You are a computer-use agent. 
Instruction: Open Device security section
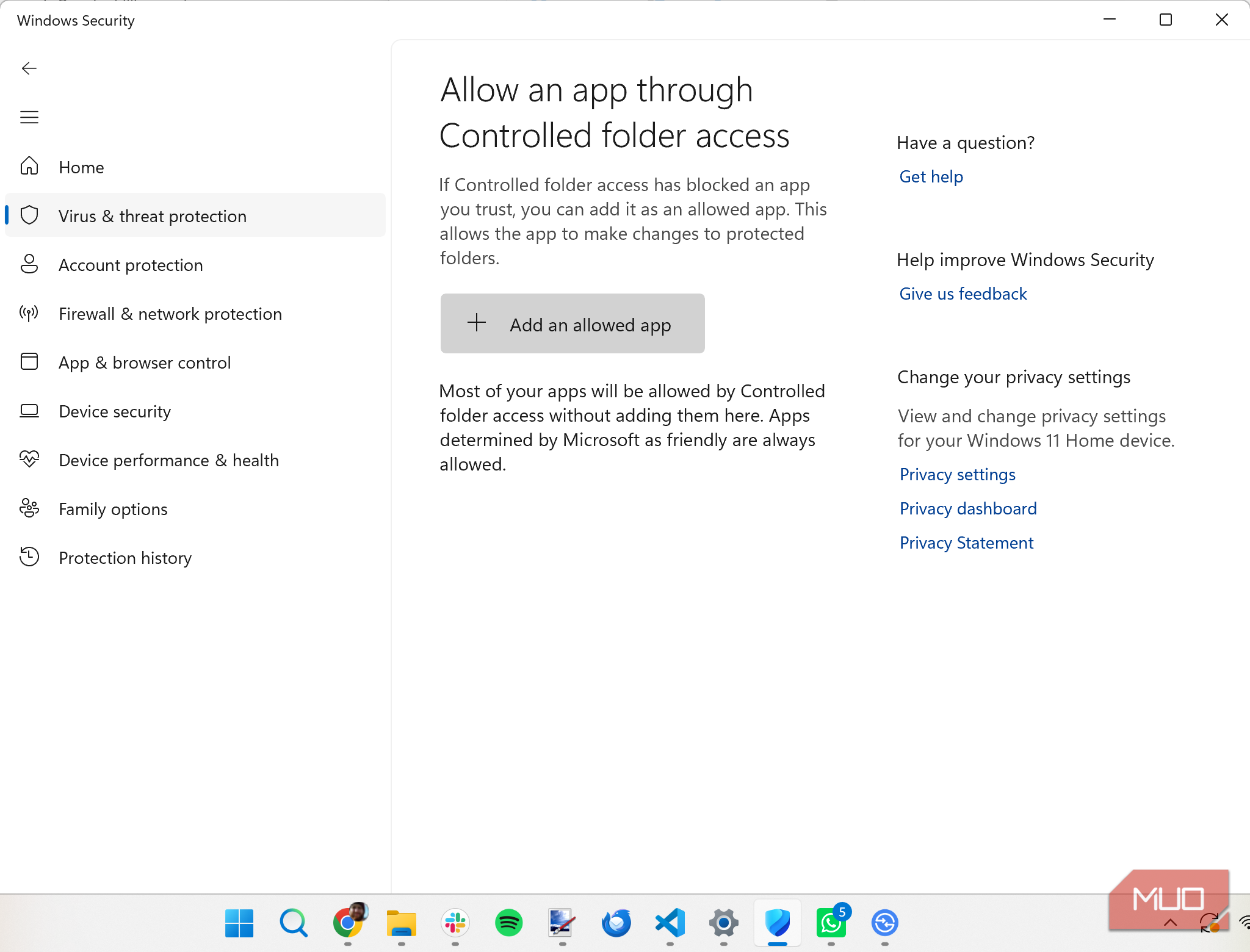[195, 411]
